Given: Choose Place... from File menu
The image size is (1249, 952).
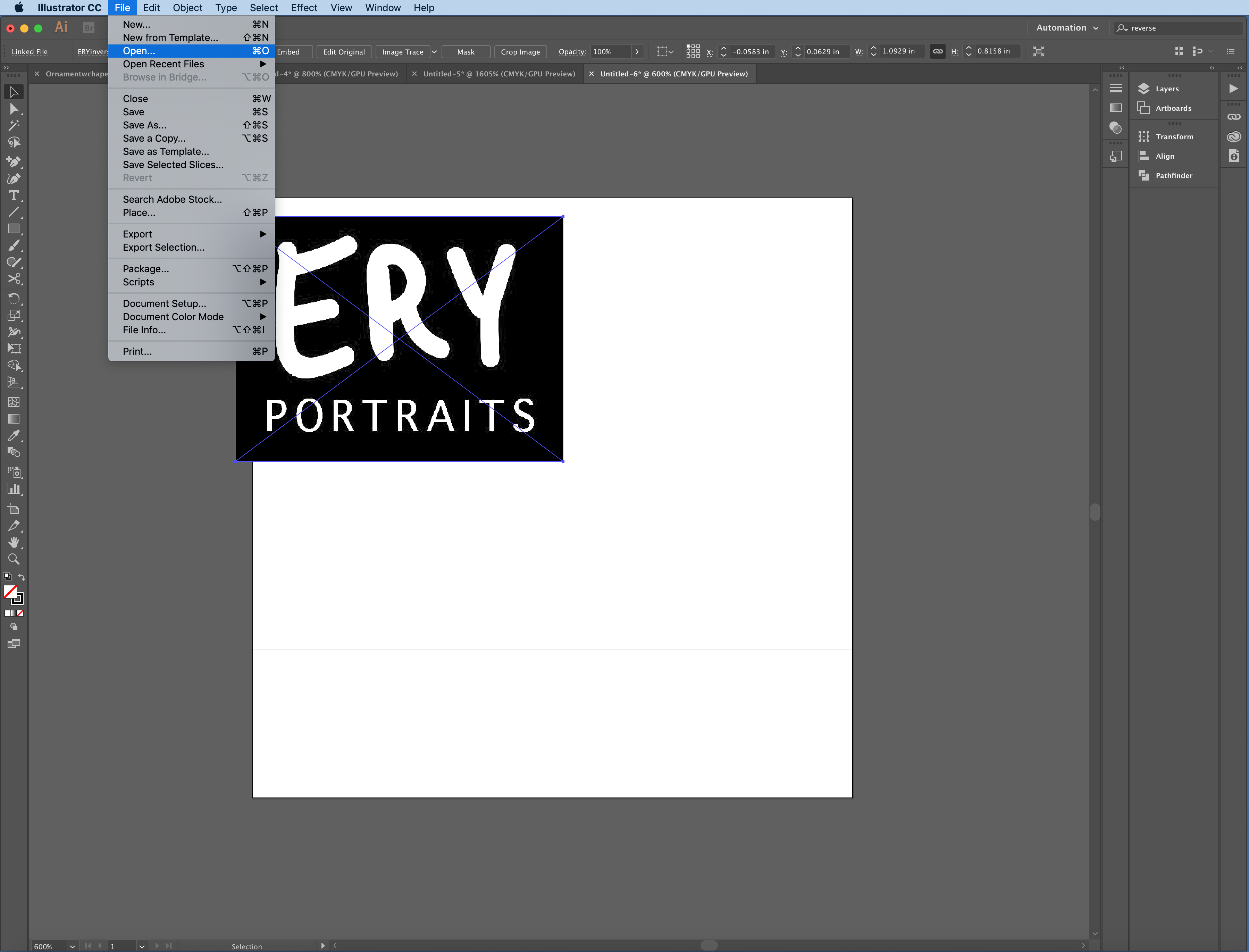Looking at the screenshot, I should click(192, 212).
